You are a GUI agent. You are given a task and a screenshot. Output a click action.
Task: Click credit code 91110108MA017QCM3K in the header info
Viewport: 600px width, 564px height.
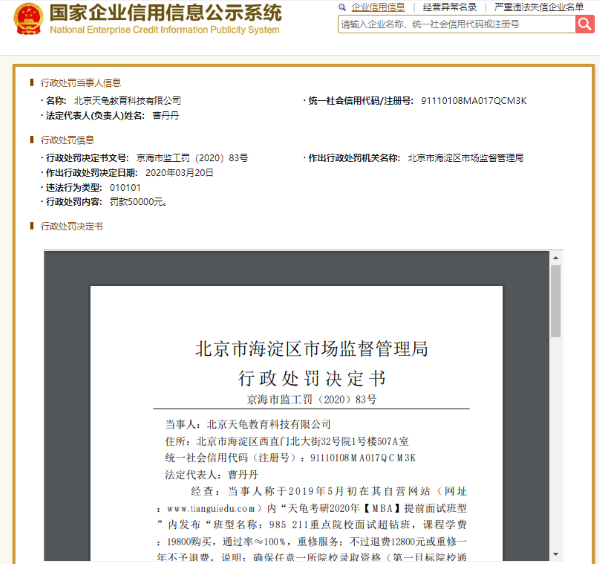(474, 101)
